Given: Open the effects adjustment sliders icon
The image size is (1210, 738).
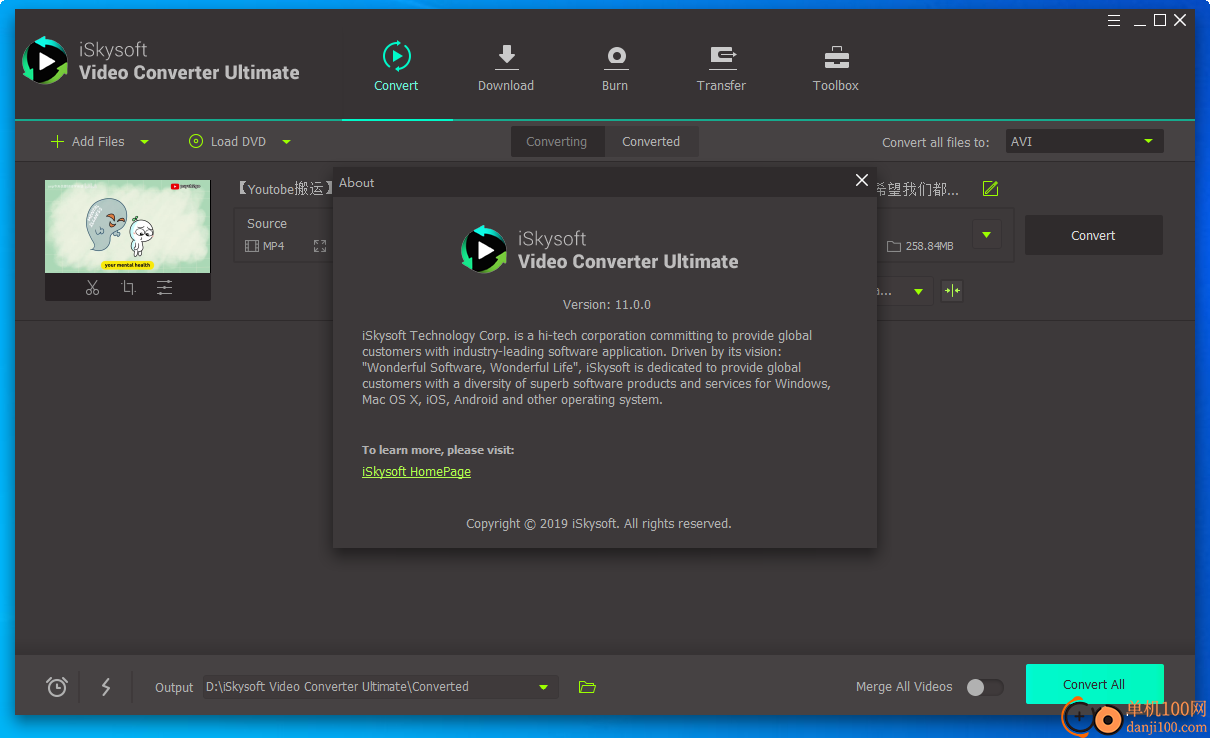Looking at the screenshot, I should (164, 288).
